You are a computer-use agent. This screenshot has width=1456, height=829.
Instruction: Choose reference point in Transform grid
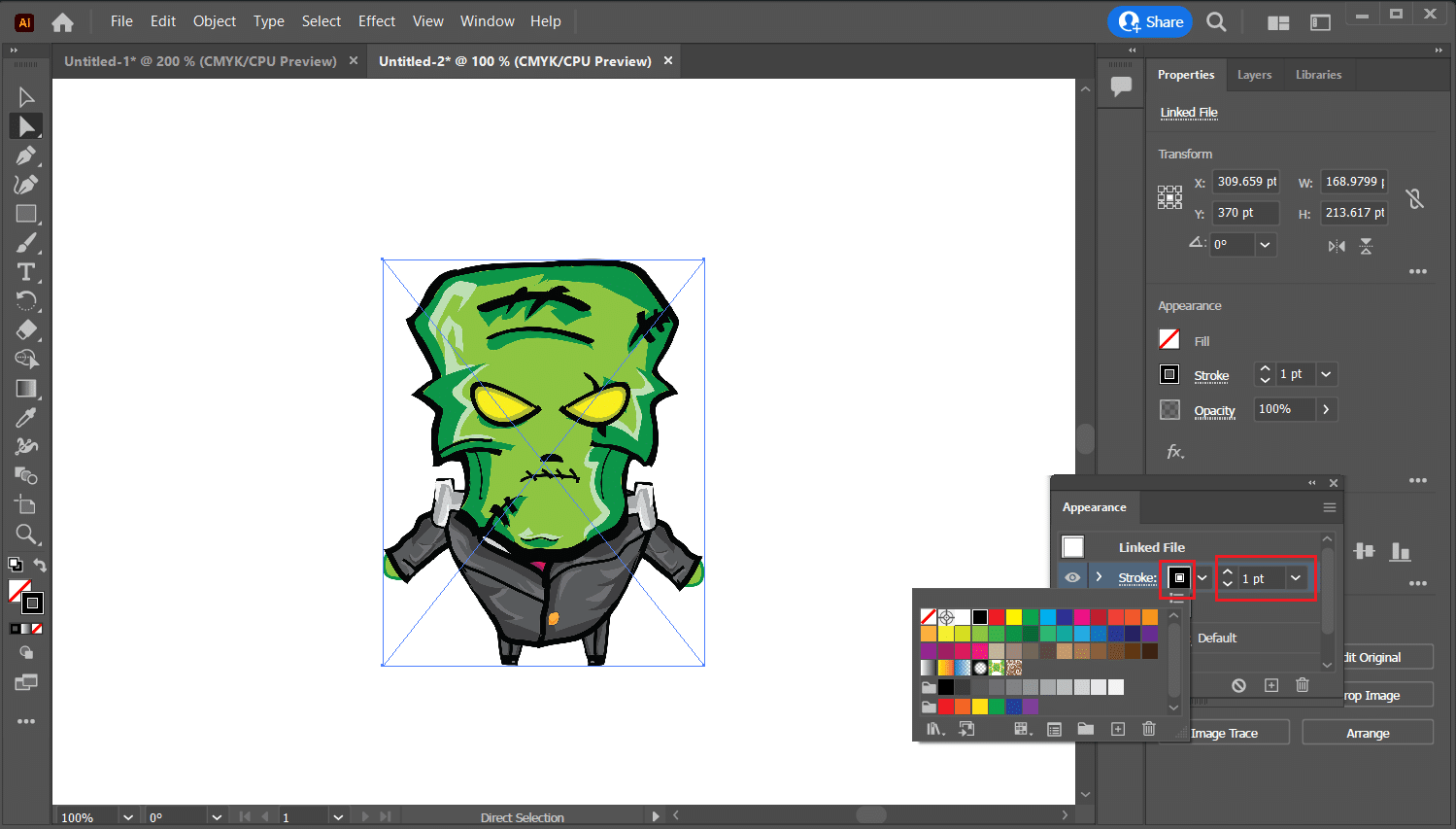click(x=1169, y=197)
